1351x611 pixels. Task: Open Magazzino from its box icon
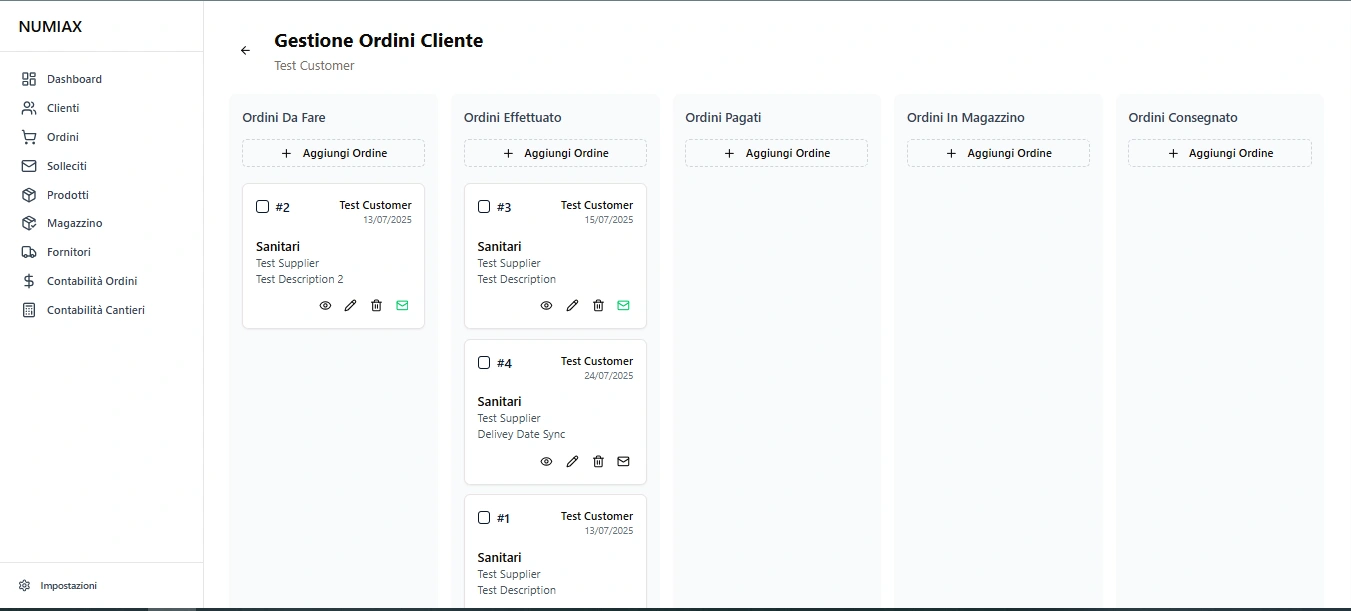(x=27, y=223)
